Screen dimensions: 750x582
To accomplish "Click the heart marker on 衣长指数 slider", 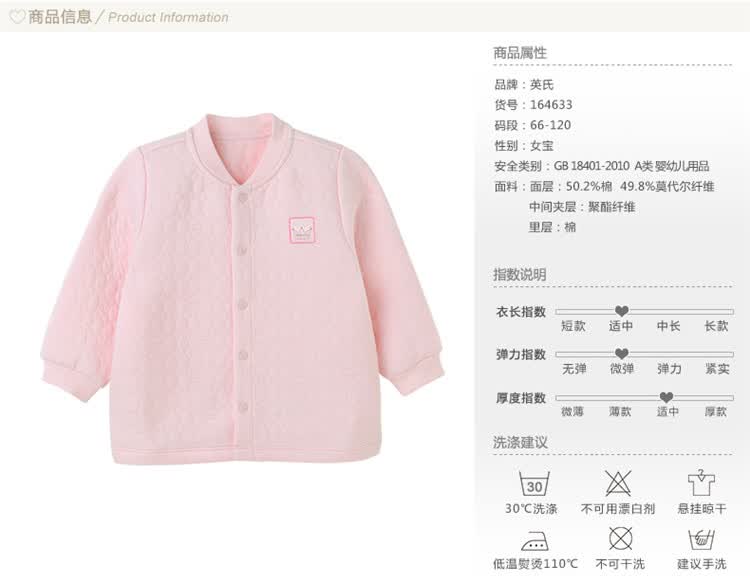I will click(621, 311).
